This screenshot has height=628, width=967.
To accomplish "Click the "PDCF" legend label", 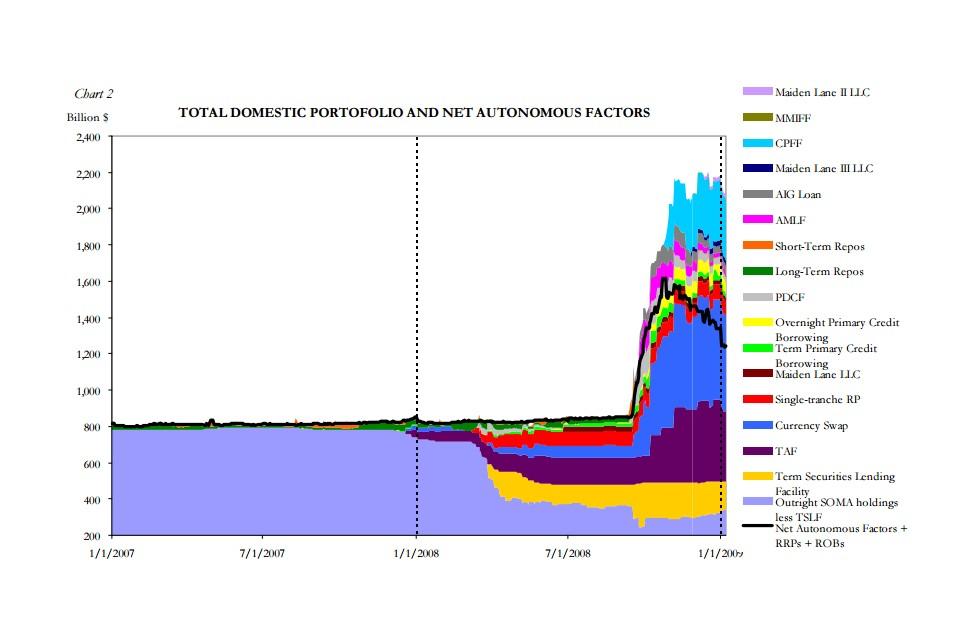I will point(789,297).
